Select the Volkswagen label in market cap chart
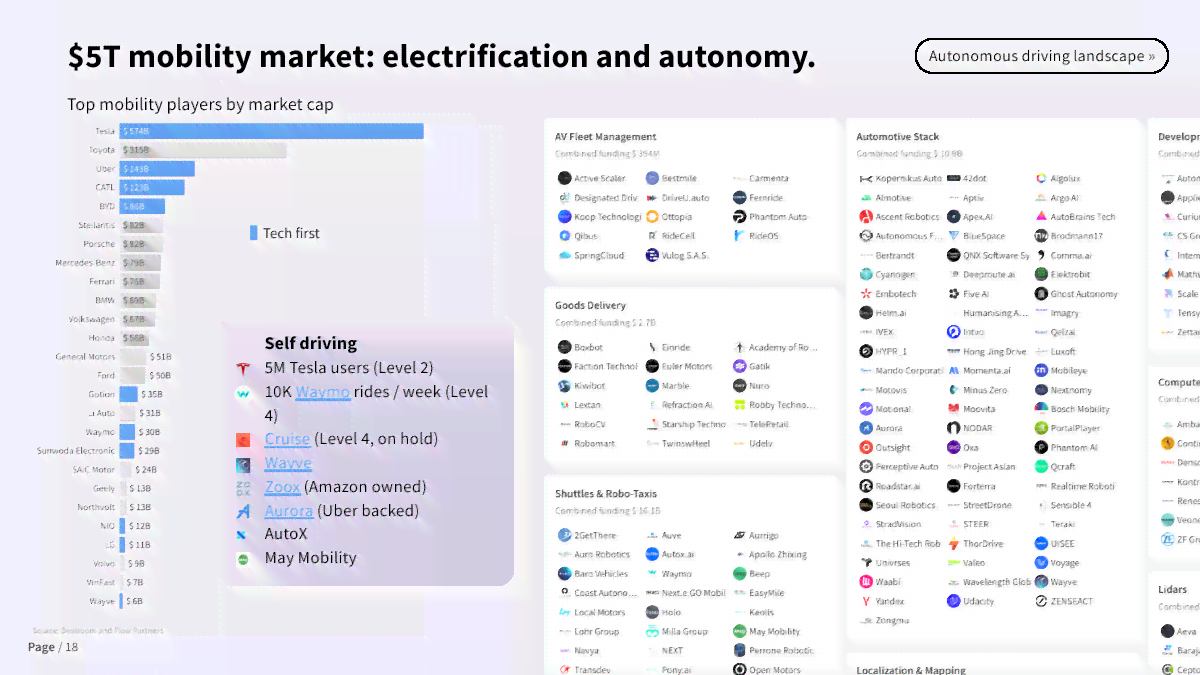Screen dimensions: 1200x675 pyautogui.click(x=92, y=319)
